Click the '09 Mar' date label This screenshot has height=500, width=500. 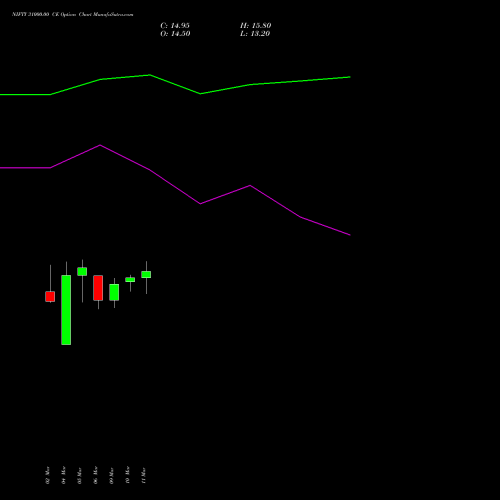click(112, 475)
